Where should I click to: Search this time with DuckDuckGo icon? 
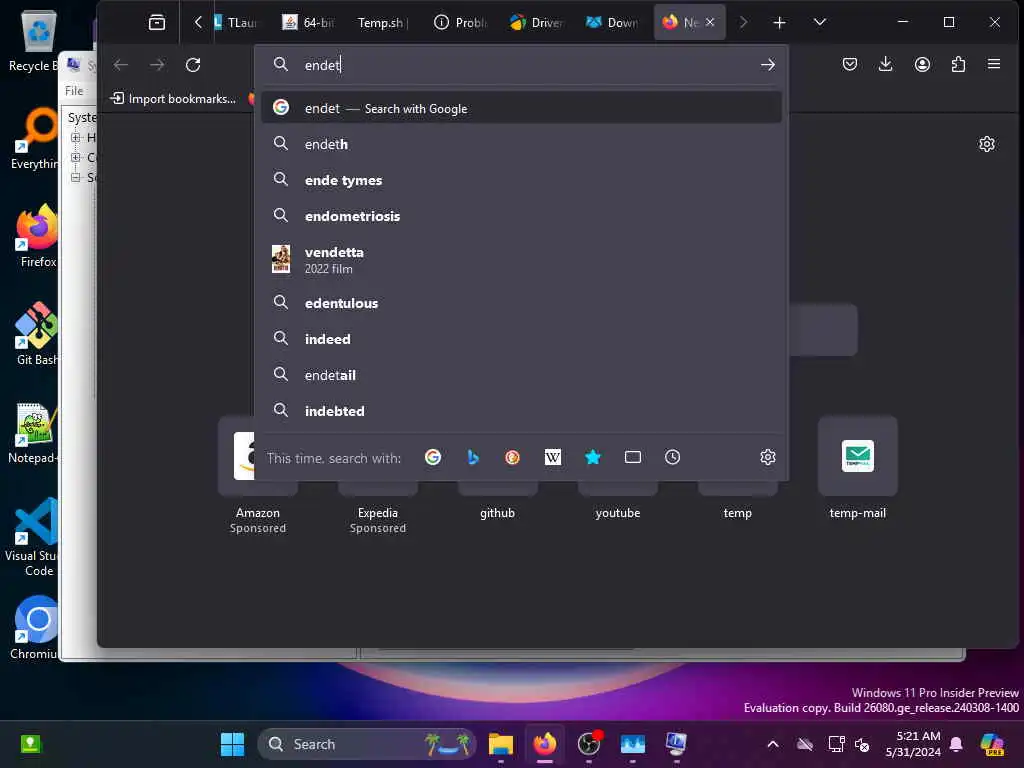513,457
